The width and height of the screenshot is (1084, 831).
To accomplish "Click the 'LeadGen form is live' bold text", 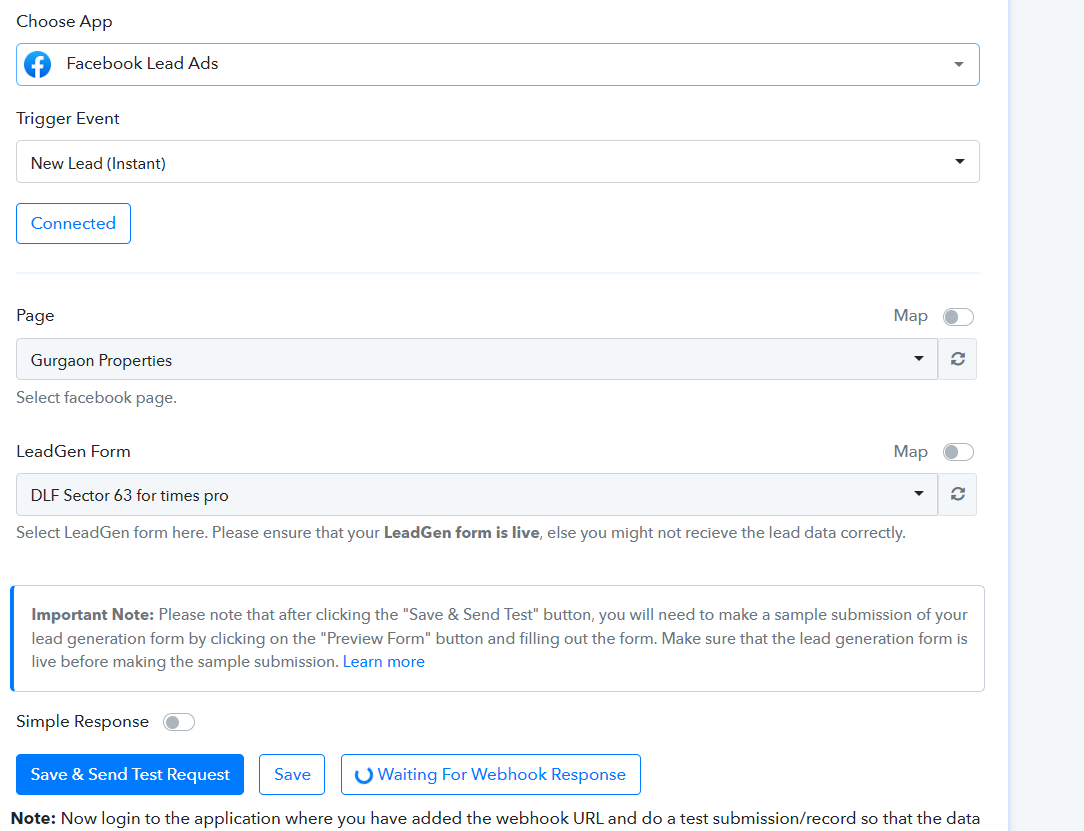I will coord(461,533).
